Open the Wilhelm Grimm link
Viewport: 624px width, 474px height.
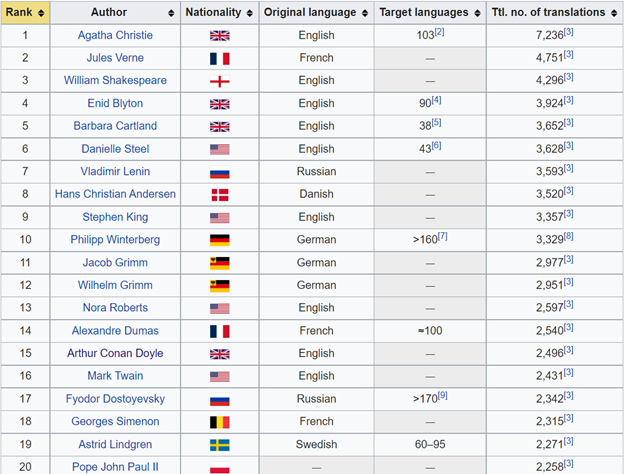coord(115,285)
